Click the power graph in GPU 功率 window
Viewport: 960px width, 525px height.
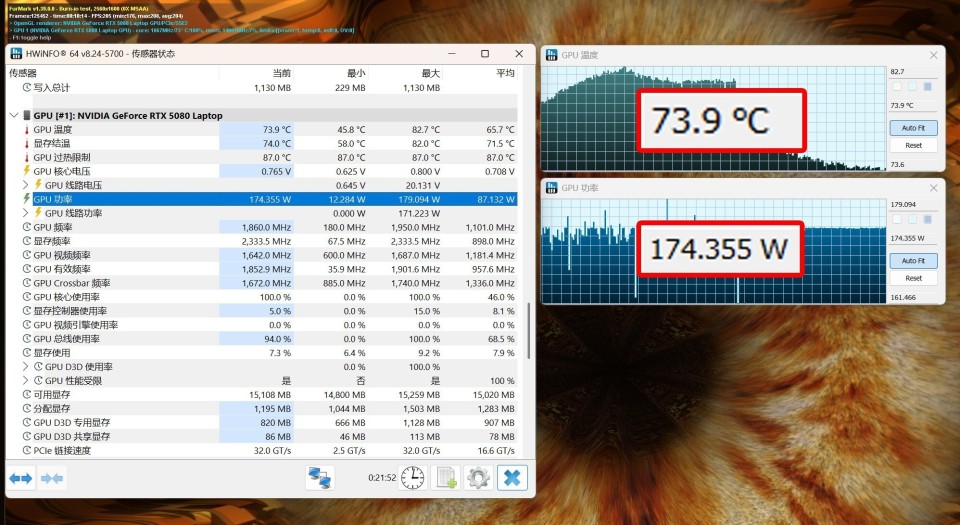pos(714,251)
